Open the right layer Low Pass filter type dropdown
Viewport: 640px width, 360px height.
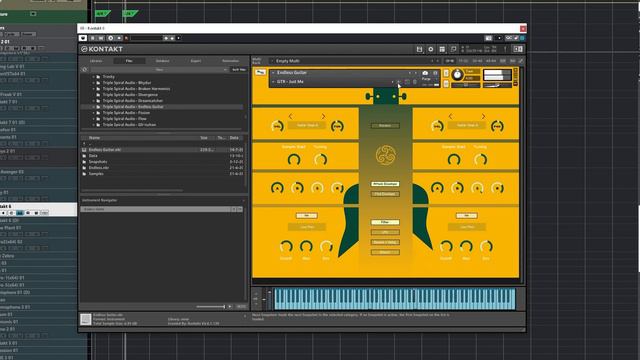pos(467,227)
